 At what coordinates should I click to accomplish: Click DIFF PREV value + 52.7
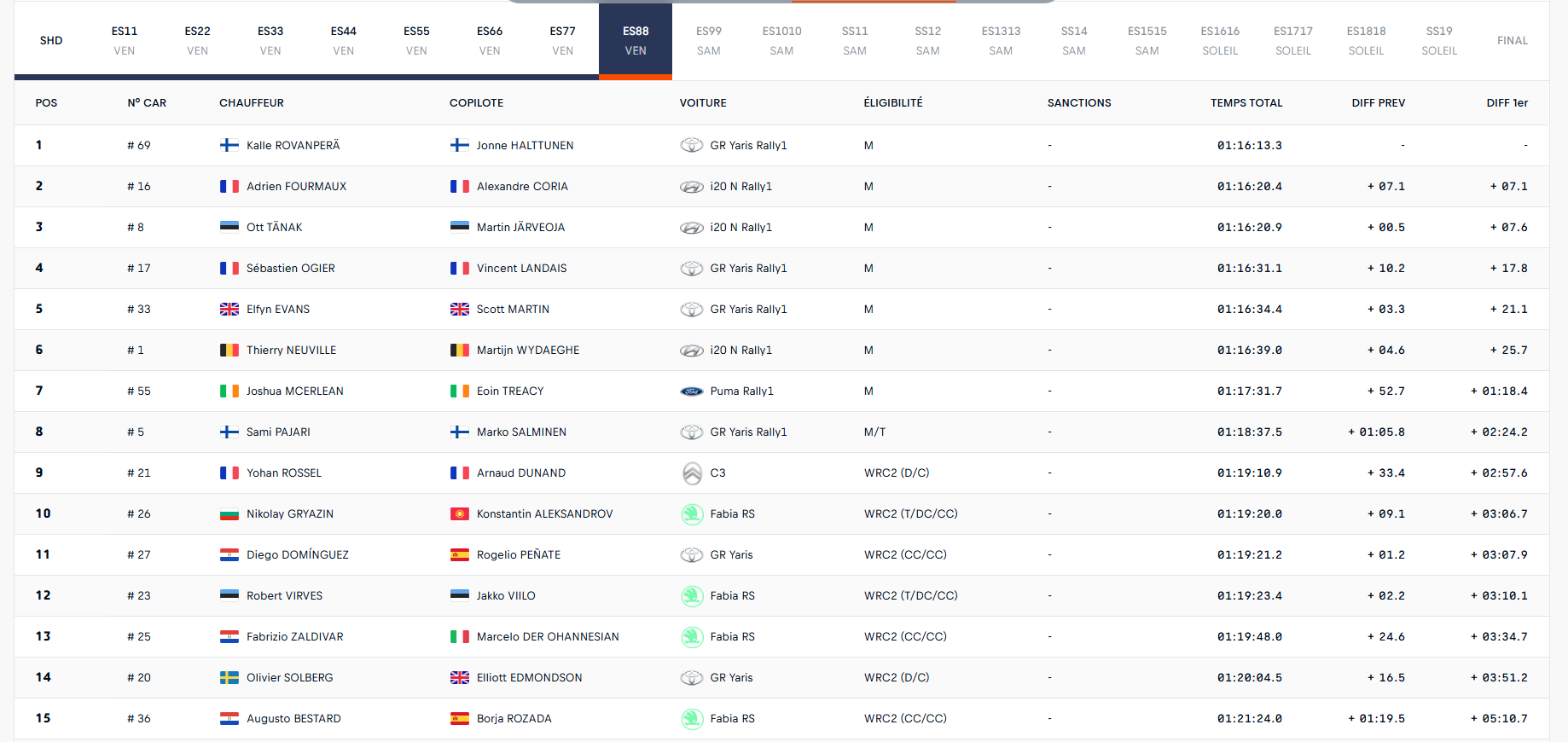coord(1386,391)
